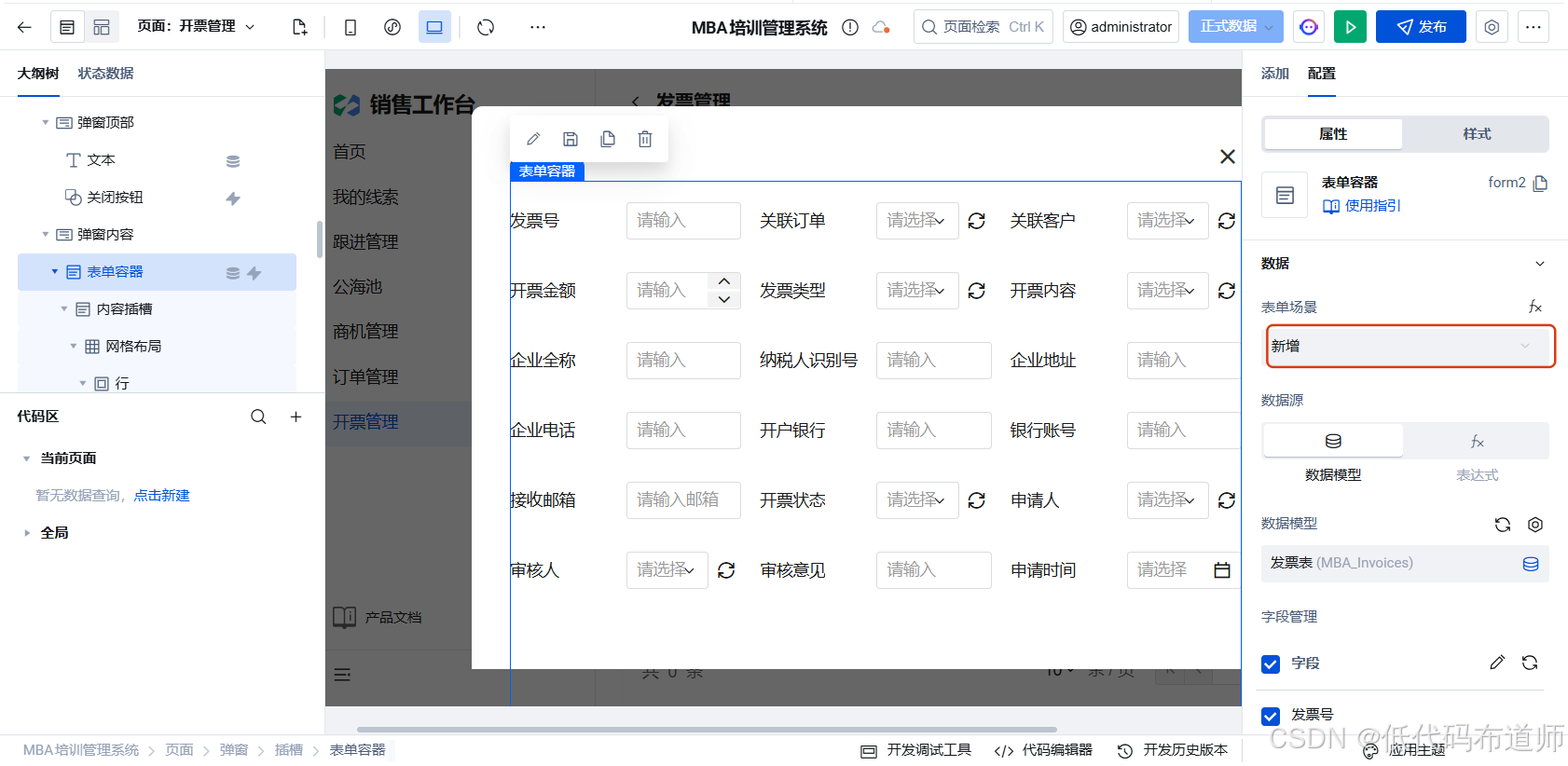Click the edit pencil beside 字段
This screenshot has height=766, width=1568.
click(x=1497, y=663)
